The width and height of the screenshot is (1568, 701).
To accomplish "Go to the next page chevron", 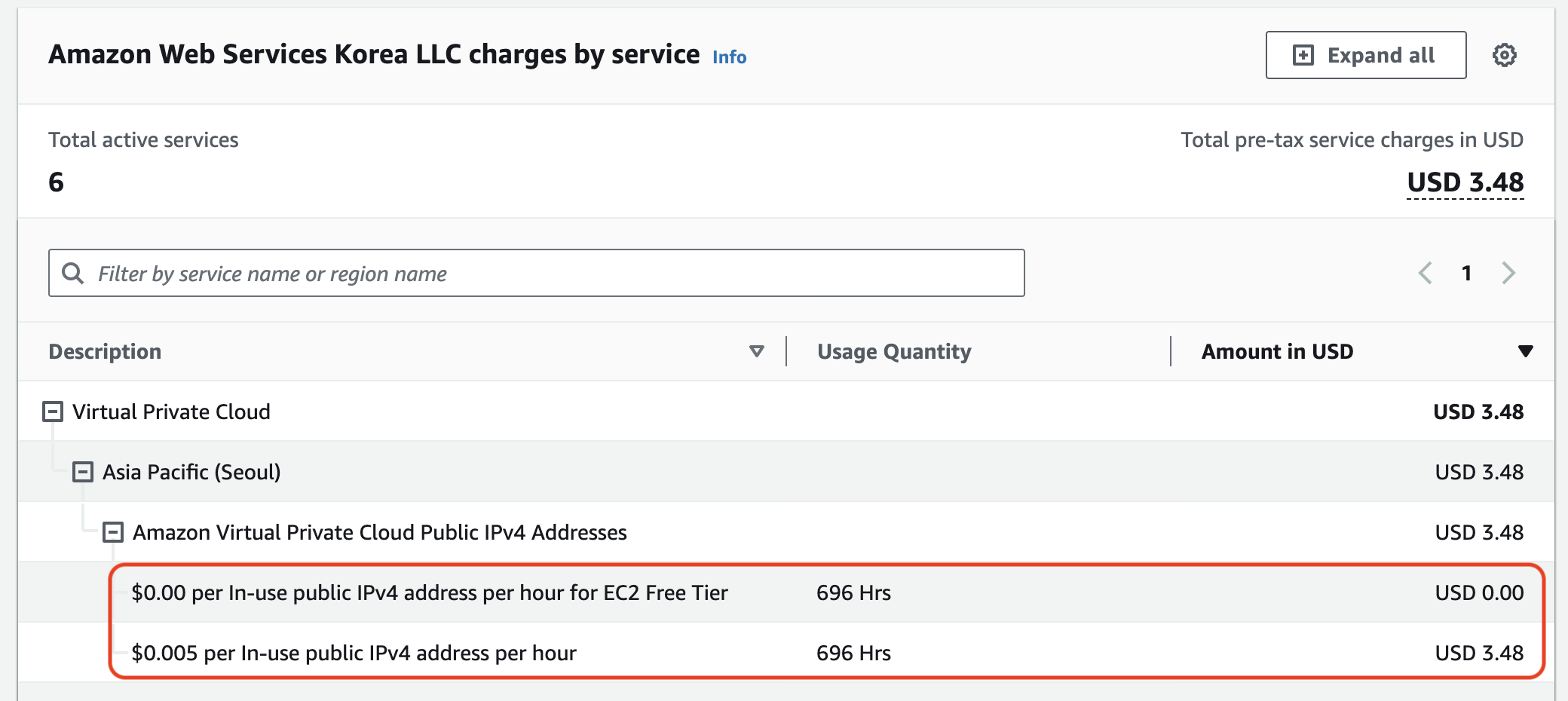I will 1508,273.
